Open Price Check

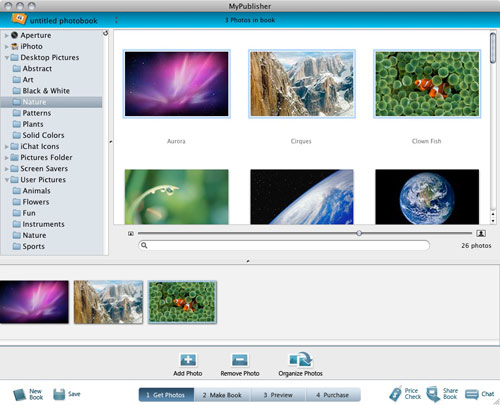tap(395, 394)
